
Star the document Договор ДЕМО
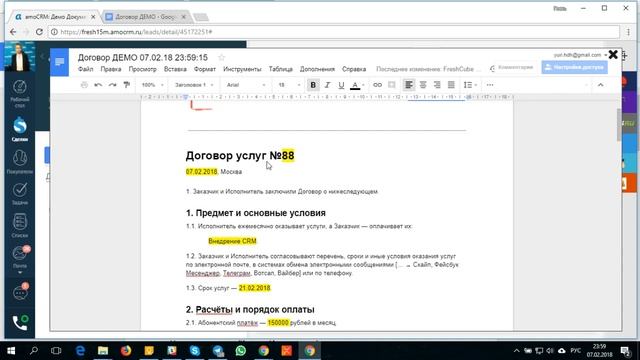coord(222,58)
